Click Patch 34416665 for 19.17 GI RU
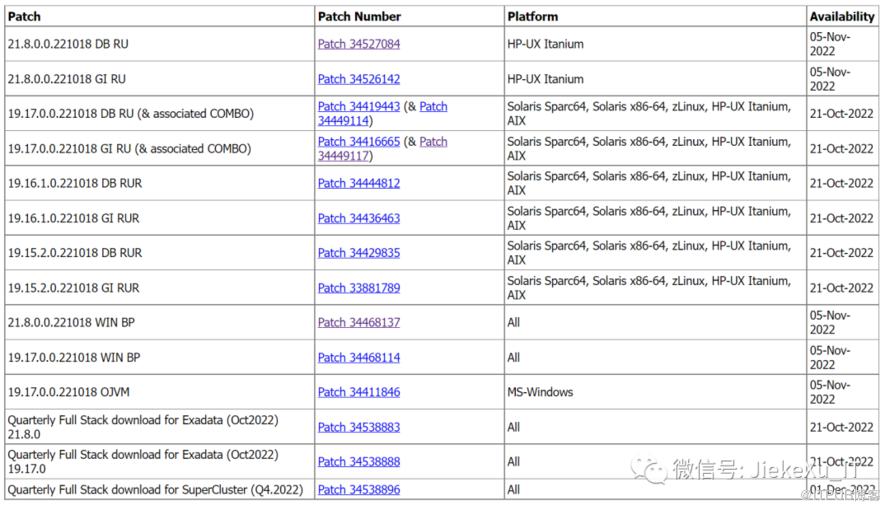The width and height of the screenshot is (890, 510). [358, 141]
